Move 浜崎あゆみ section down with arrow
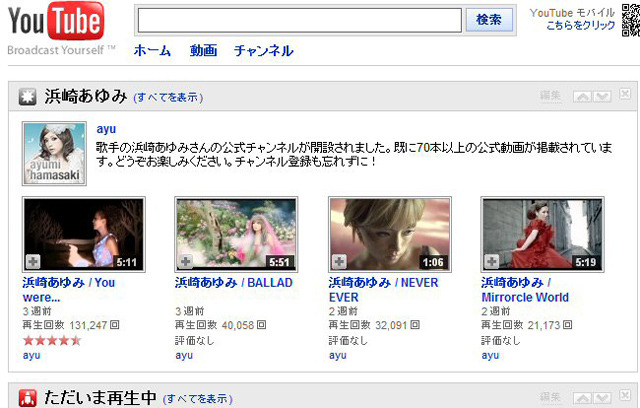This screenshot has width=640, height=408. 602,97
